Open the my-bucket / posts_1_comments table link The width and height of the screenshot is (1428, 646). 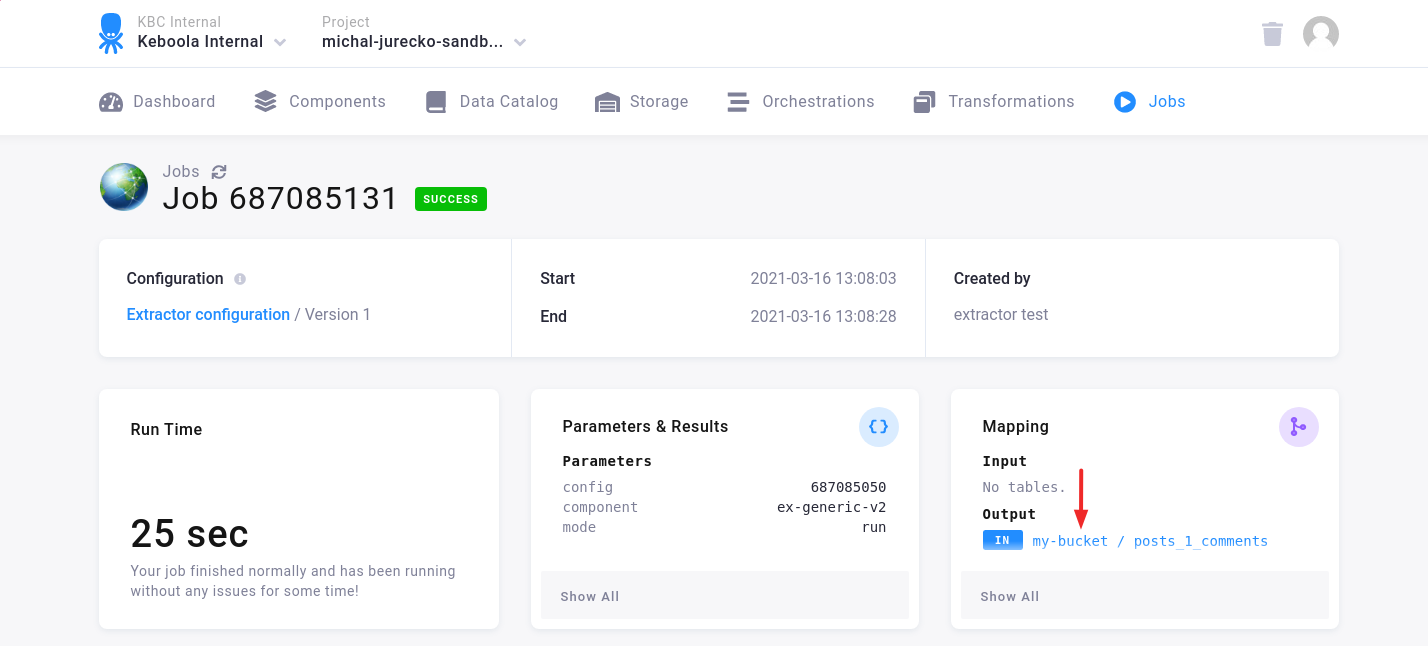point(1150,541)
